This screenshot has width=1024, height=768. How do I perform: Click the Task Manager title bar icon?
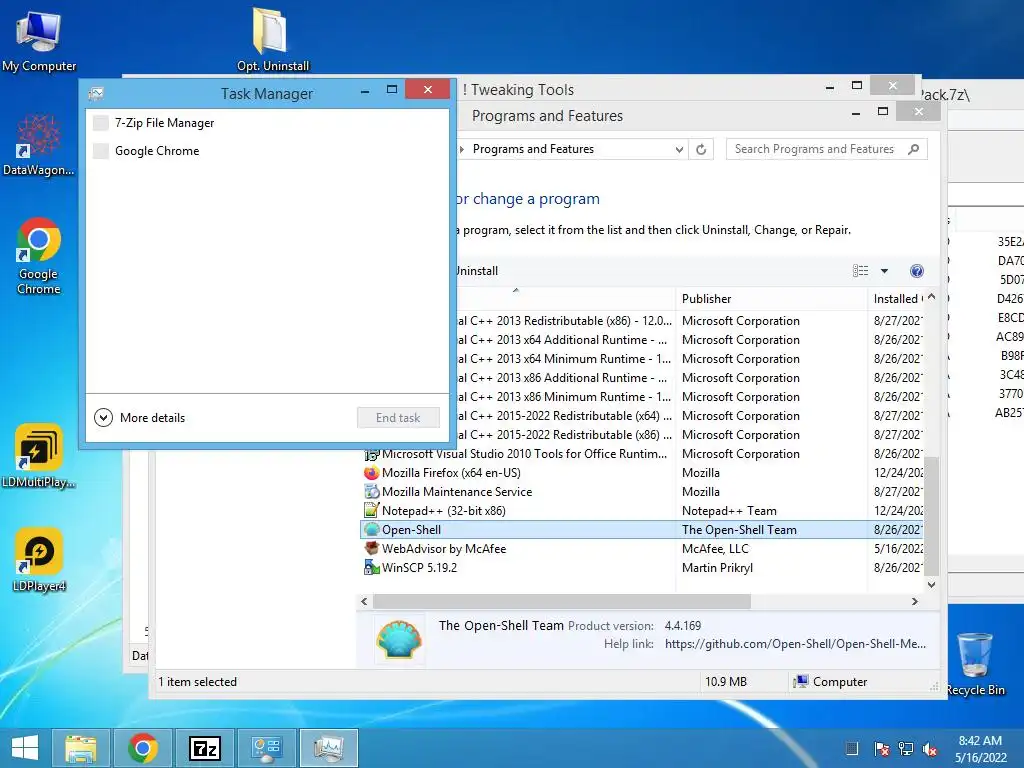[96, 93]
